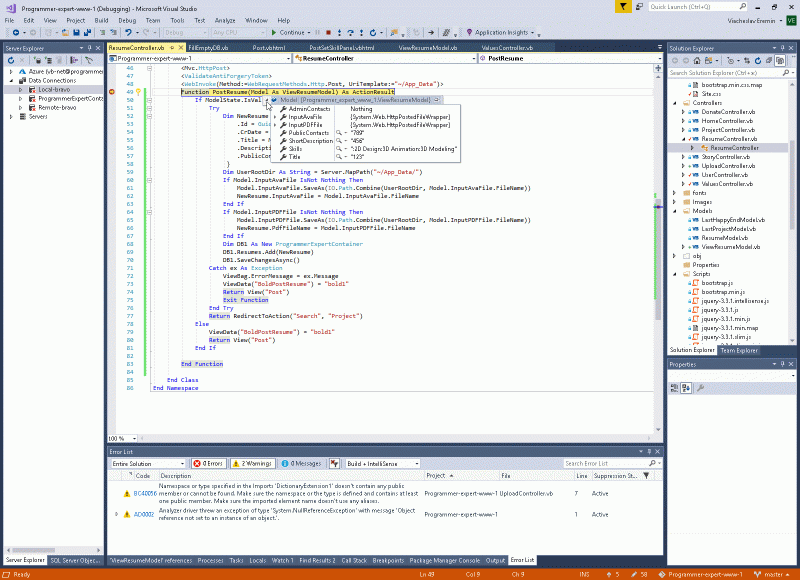Click the search magnifier in Error List

pos(653,463)
